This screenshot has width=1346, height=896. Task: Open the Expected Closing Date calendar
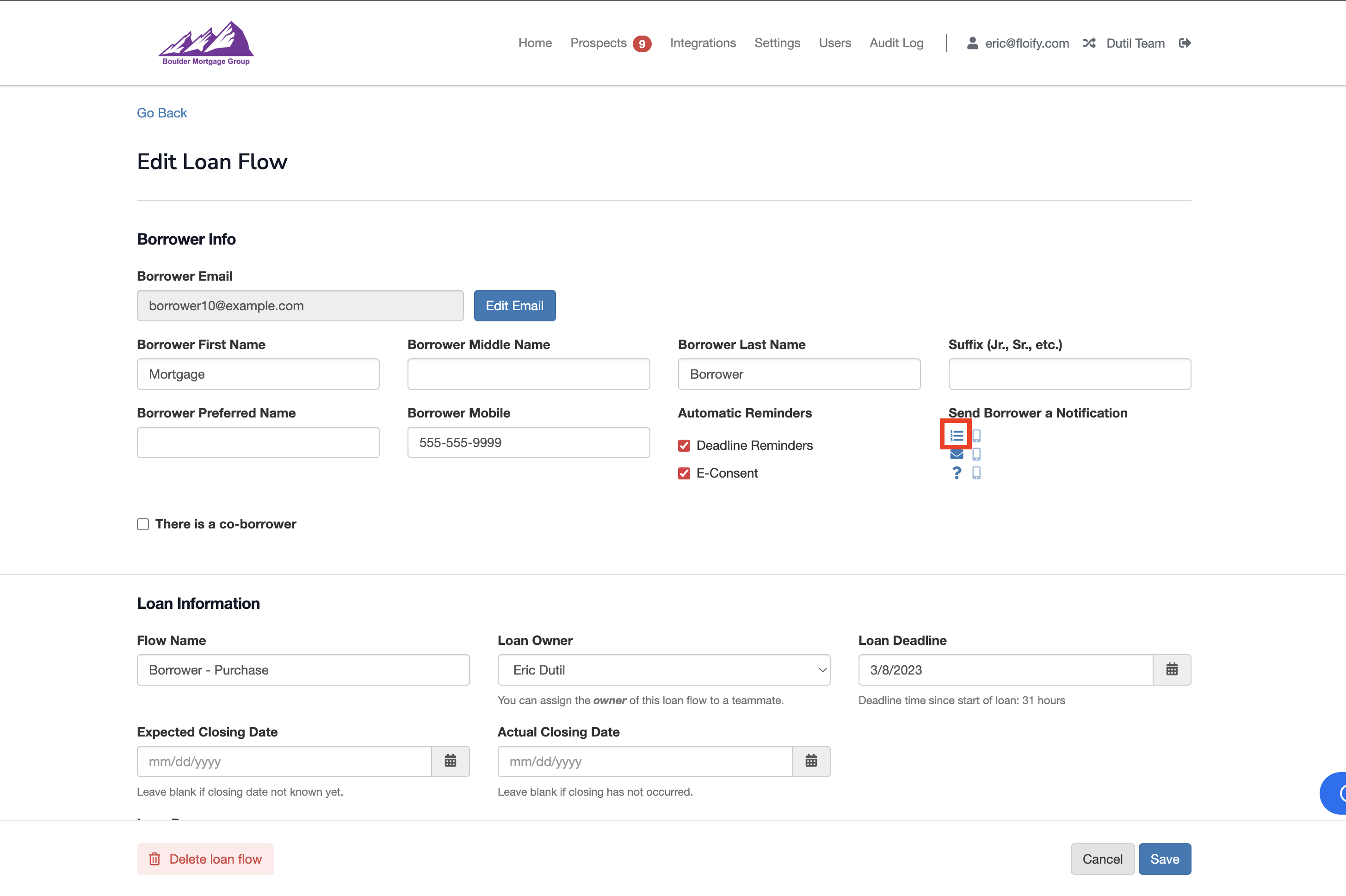(x=450, y=761)
